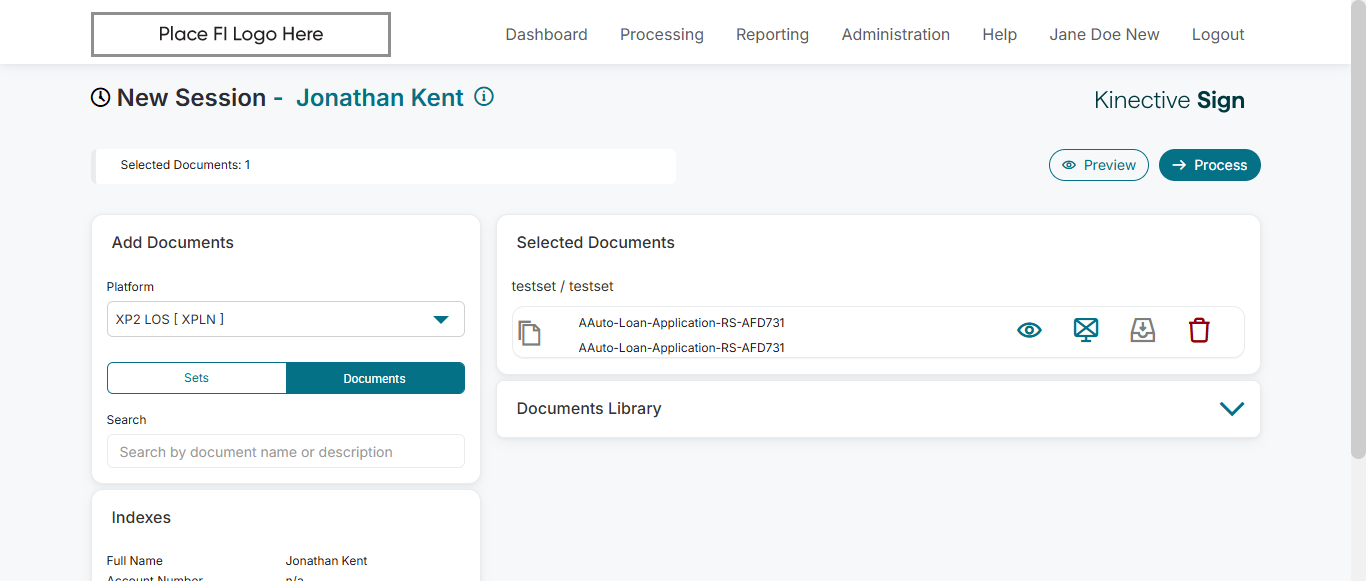Viewport: 1366px width, 581px height.
Task: Switch to the Sets toggle option
Action: [197, 378]
